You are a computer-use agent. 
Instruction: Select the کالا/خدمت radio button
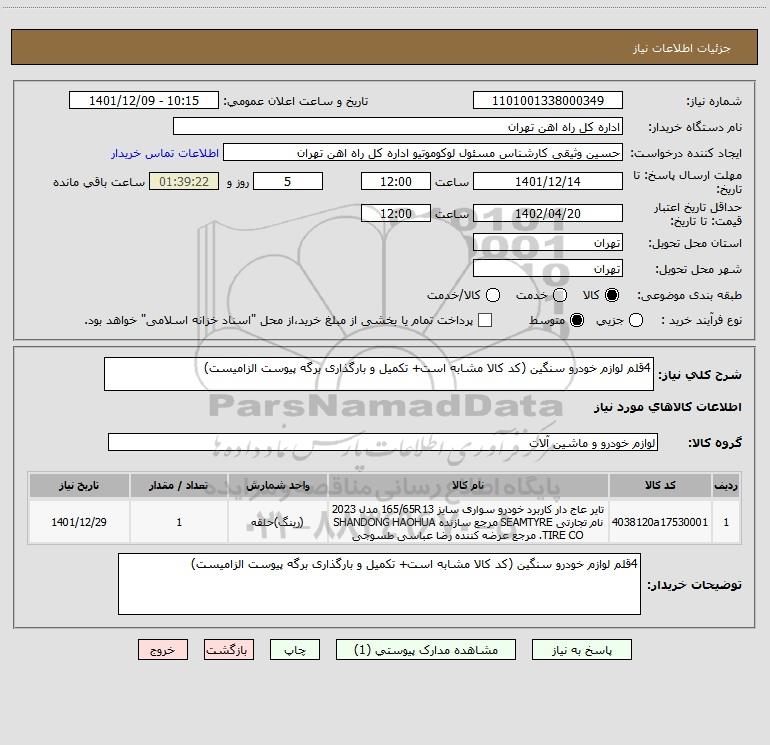pyautogui.click(x=493, y=295)
